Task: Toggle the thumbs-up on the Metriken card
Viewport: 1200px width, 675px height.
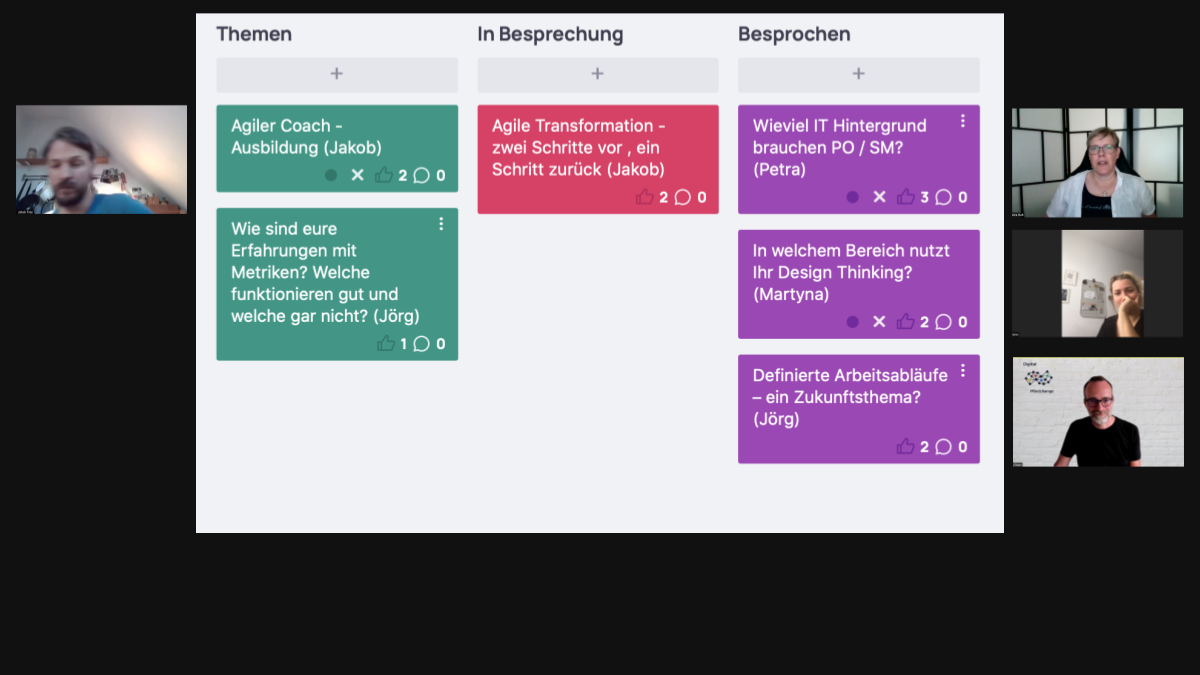Action: click(388, 343)
